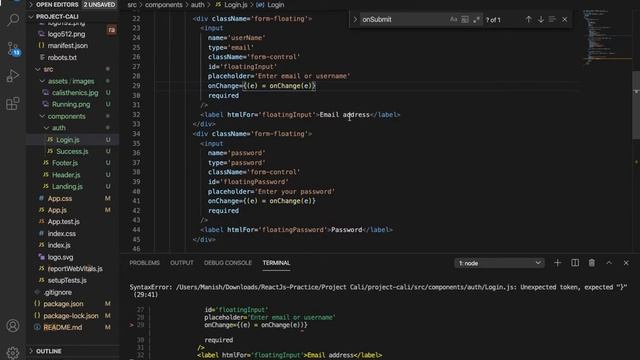
Task: Toggle Find in Selection
Action: coord(552,20)
